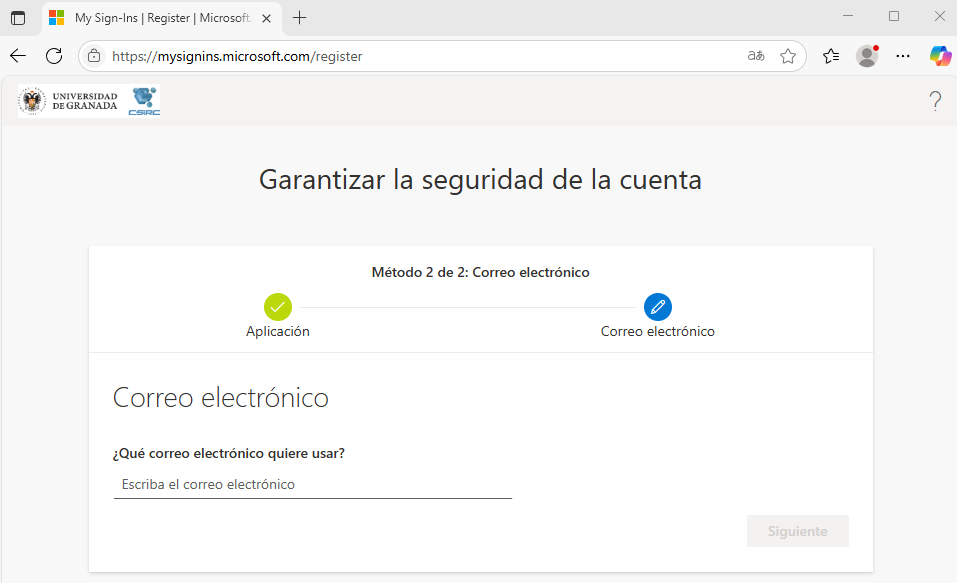Click the large 'Correo electrónico' section heading
The image size is (957, 583).
[221, 398]
